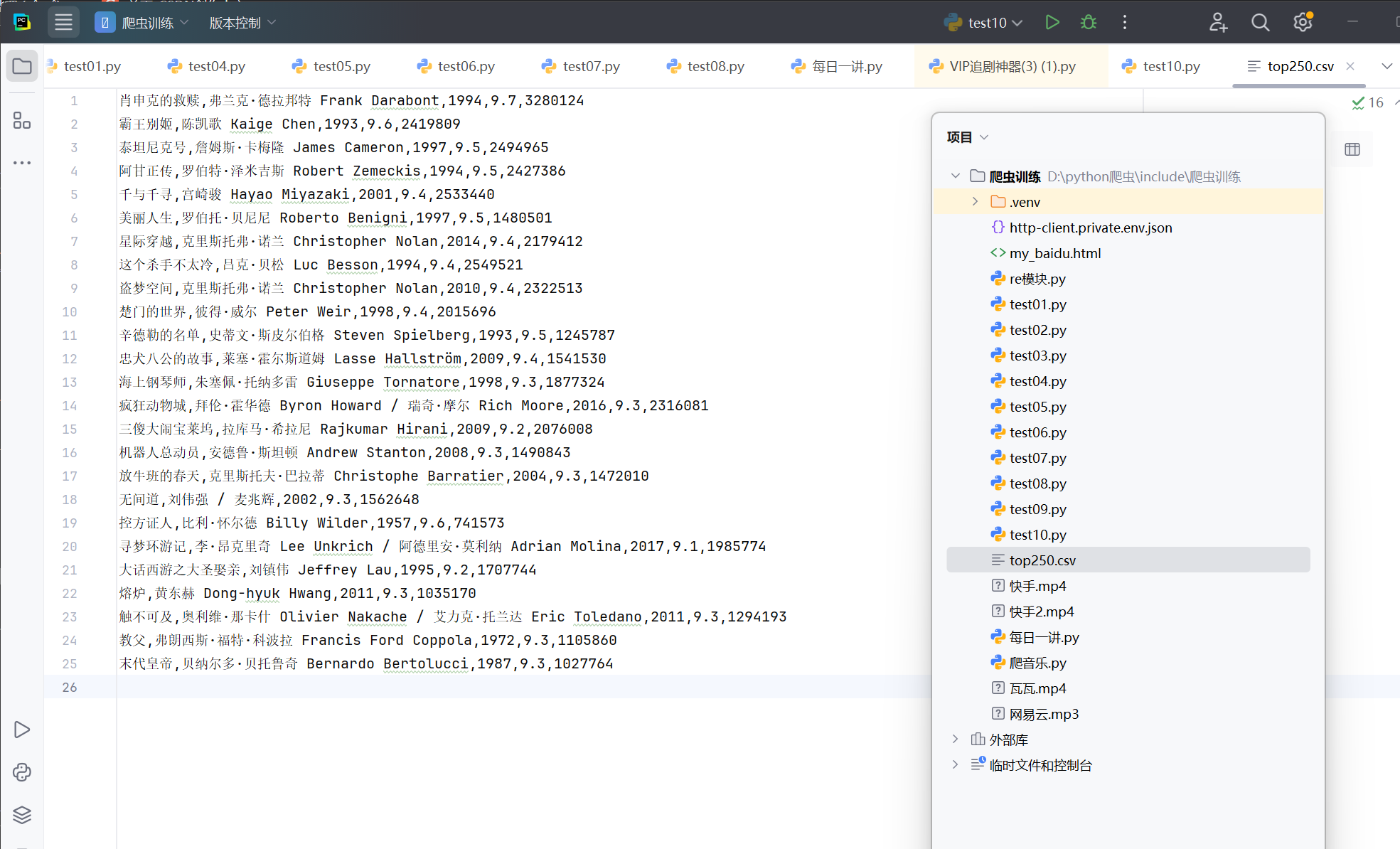Open the Run tool window icon
Viewport: 1400px width, 849px height.
[22, 730]
